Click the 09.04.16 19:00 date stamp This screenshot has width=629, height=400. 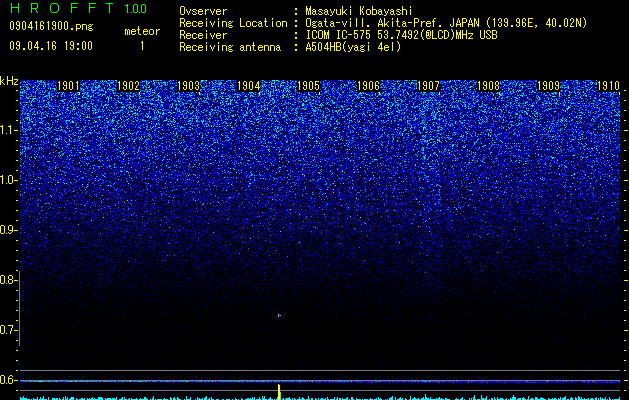[x=51, y=46]
